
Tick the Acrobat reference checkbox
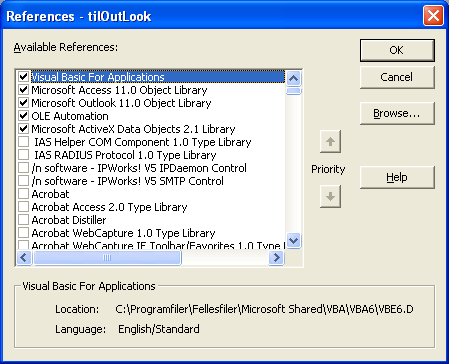tap(23, 194)
